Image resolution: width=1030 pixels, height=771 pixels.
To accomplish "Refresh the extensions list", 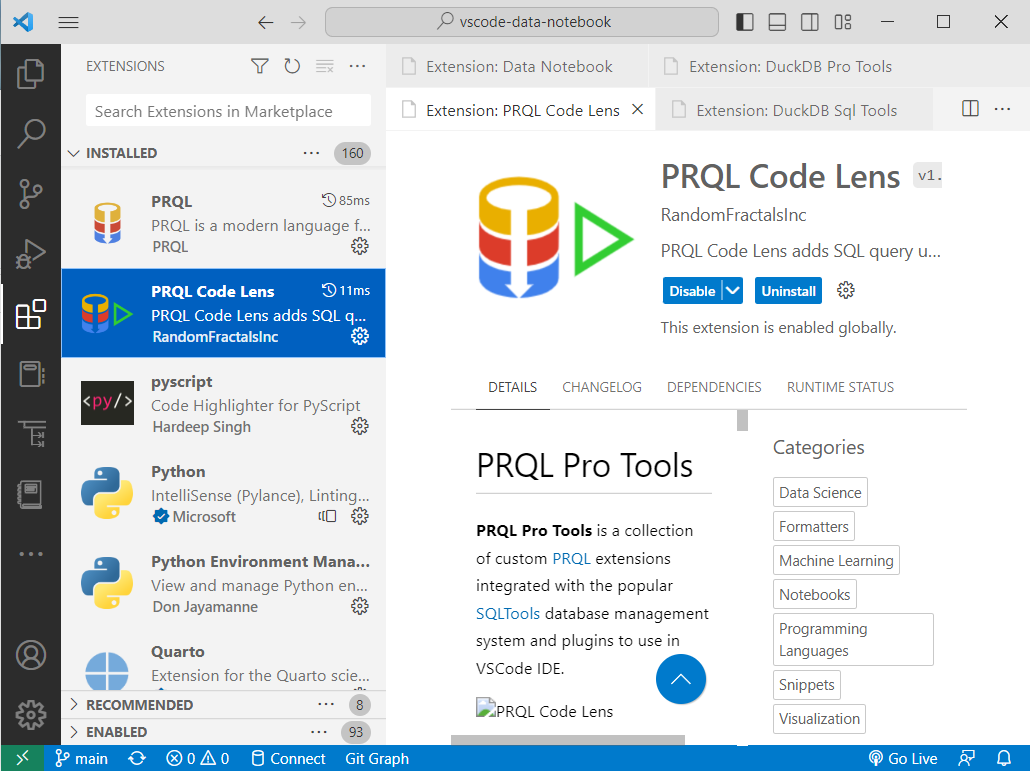I will coord(292,66).
